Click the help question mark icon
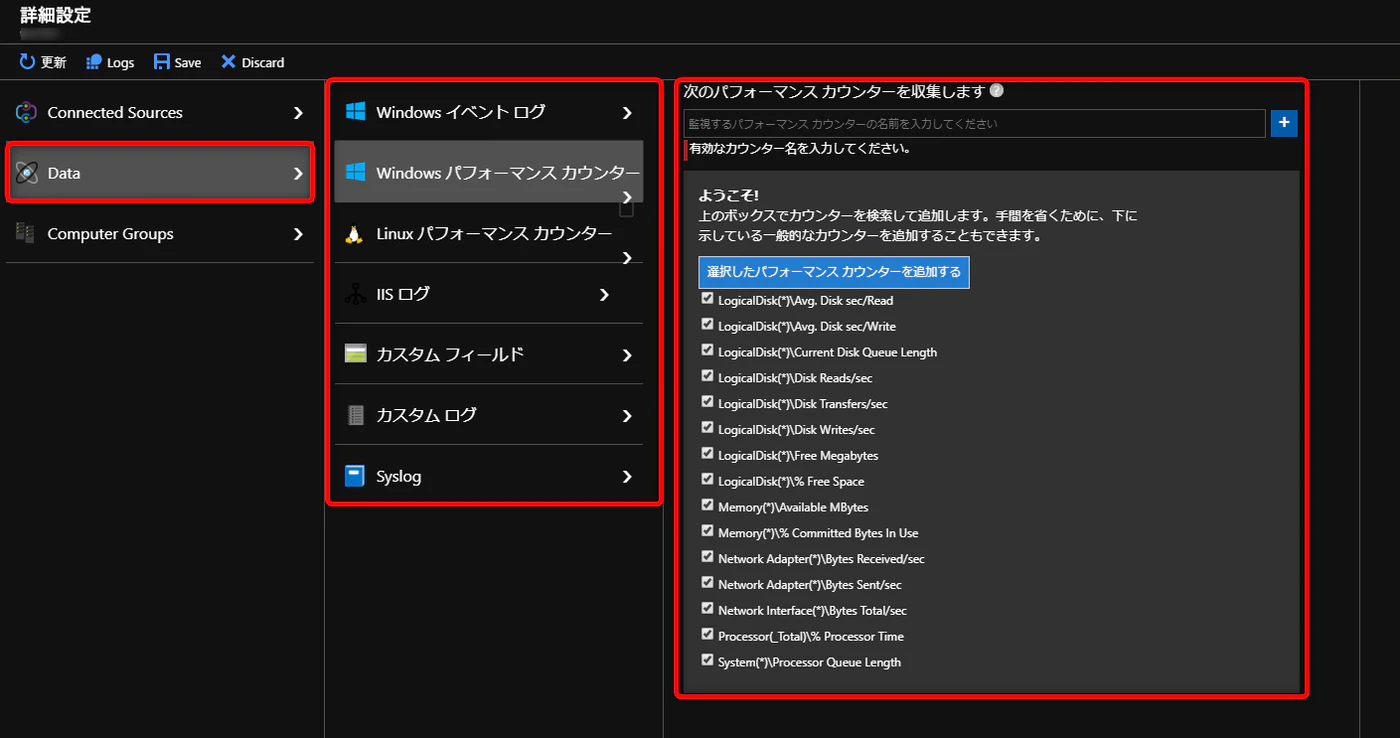1400x738 pixels. click(x=996, y=91)
